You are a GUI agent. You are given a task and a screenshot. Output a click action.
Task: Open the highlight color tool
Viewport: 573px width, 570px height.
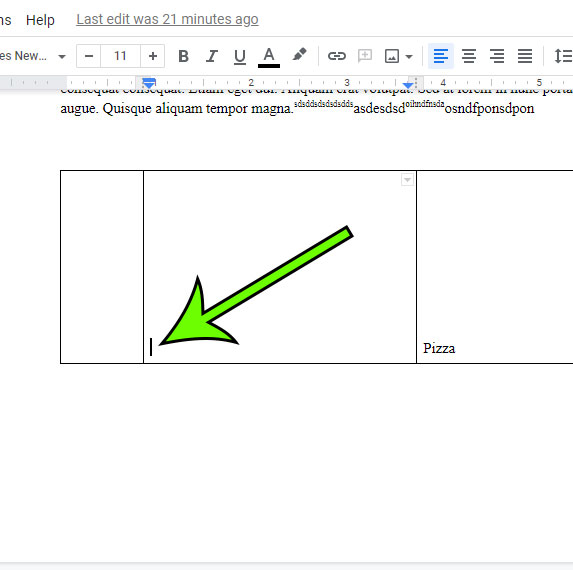click(x=299, y=56)
